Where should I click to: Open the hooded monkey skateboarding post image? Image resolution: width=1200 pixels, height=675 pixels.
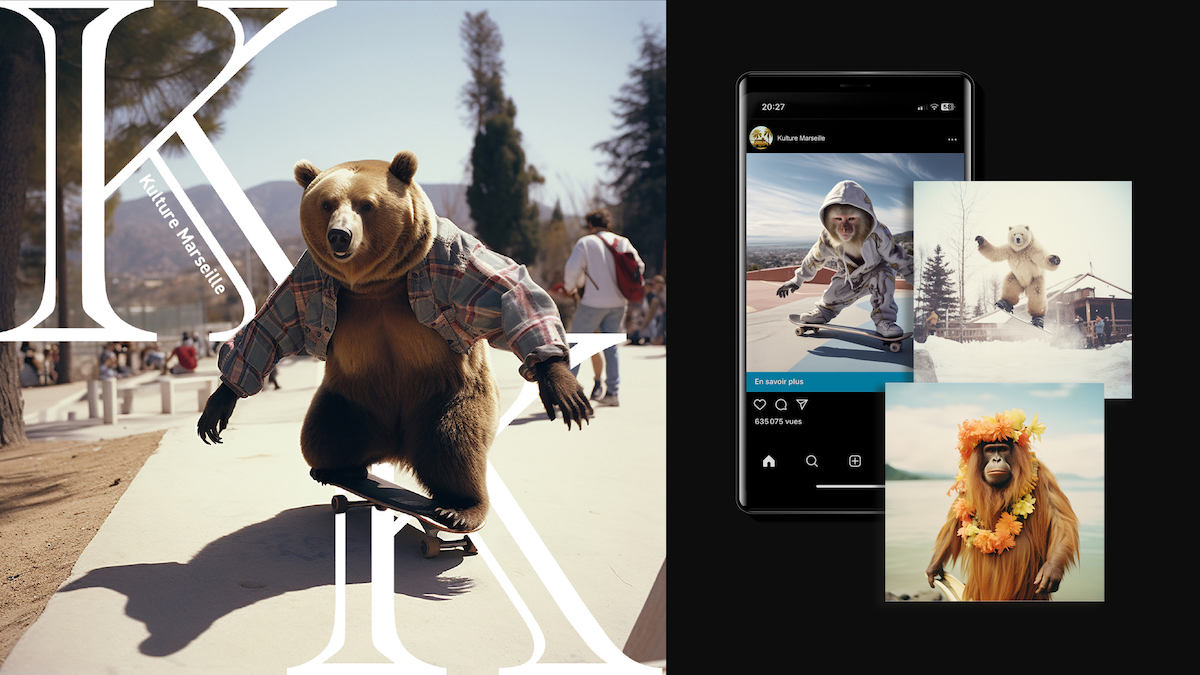click(x=830, y=263)
